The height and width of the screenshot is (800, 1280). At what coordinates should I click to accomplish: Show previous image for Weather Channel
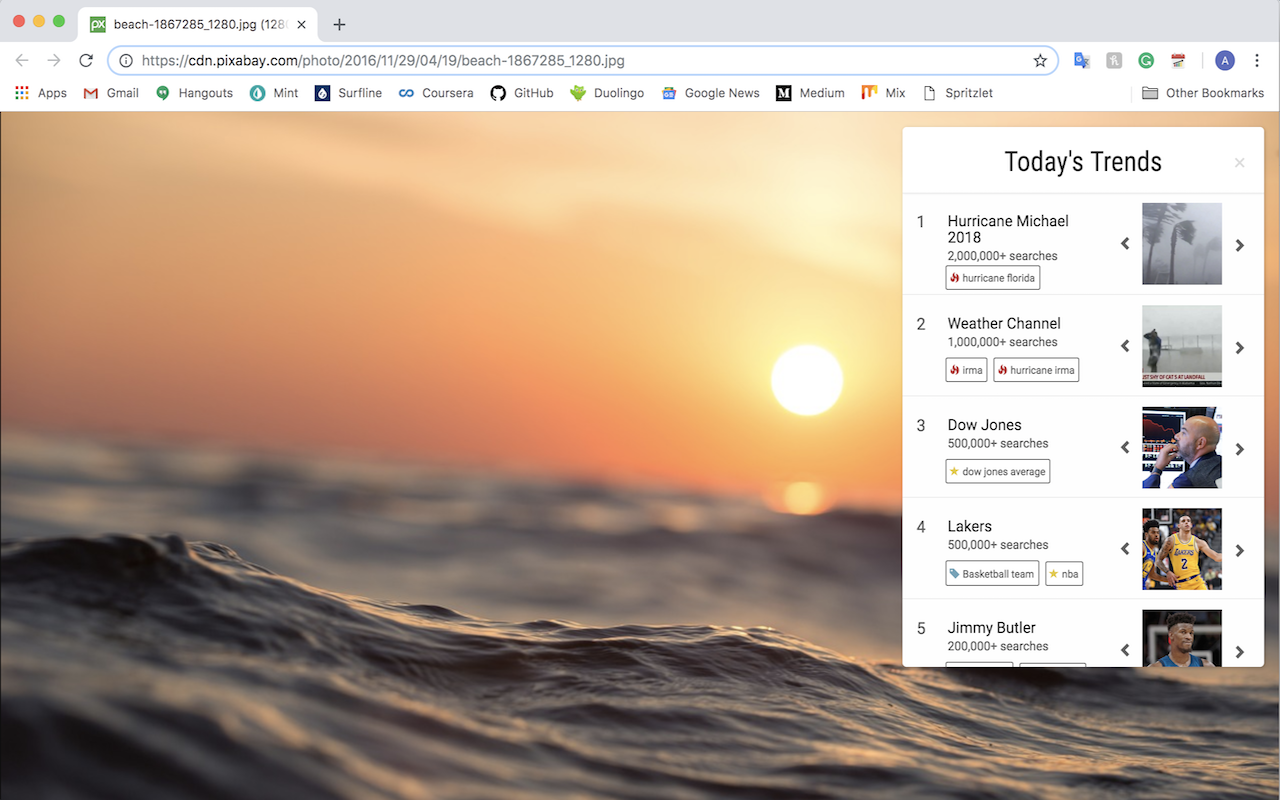[x=1125, y=346]
